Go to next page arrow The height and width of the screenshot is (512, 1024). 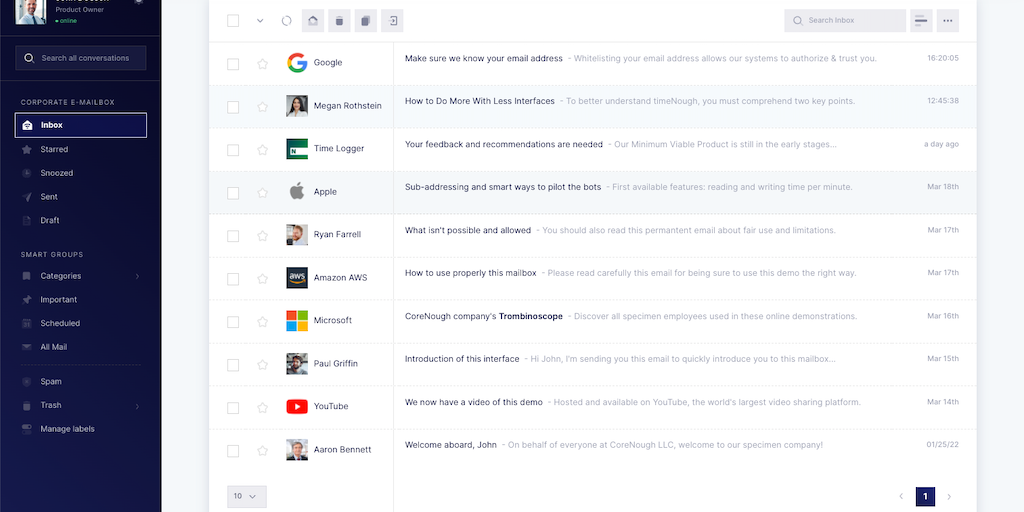coord(949,496)
